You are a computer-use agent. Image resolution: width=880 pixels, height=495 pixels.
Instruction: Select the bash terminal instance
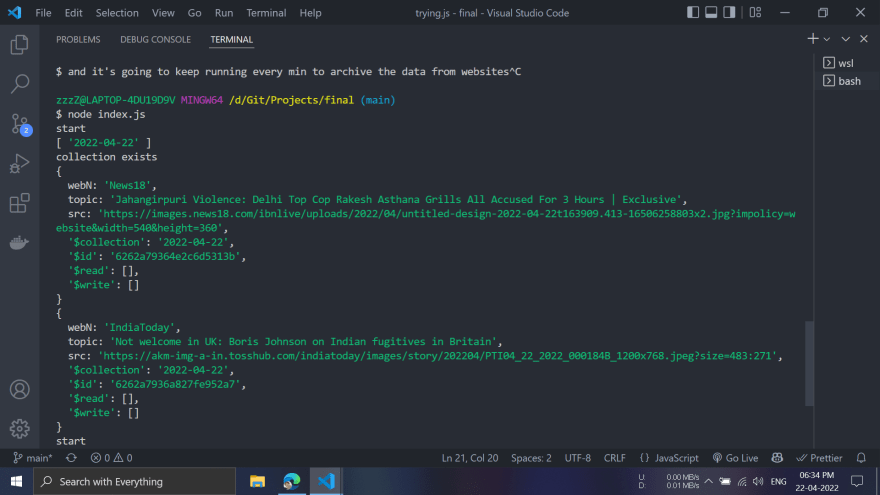pos(846,81)
